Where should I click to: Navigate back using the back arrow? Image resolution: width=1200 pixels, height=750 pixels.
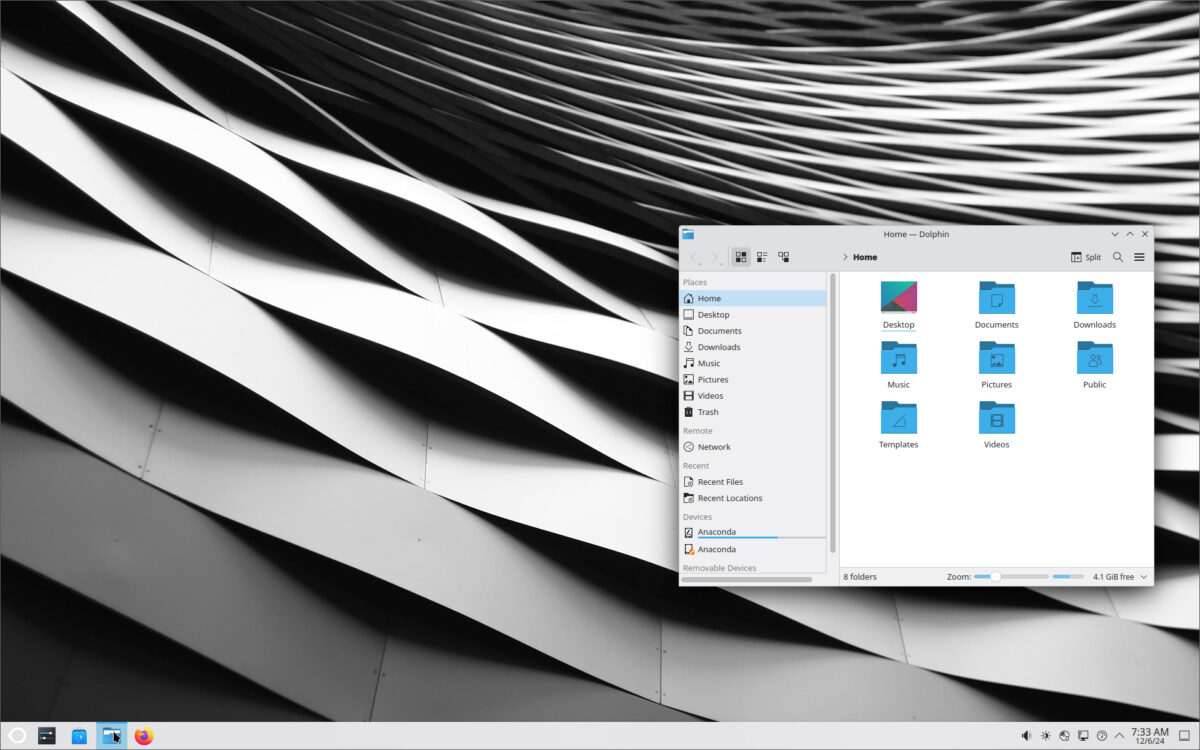pos(695,257)
